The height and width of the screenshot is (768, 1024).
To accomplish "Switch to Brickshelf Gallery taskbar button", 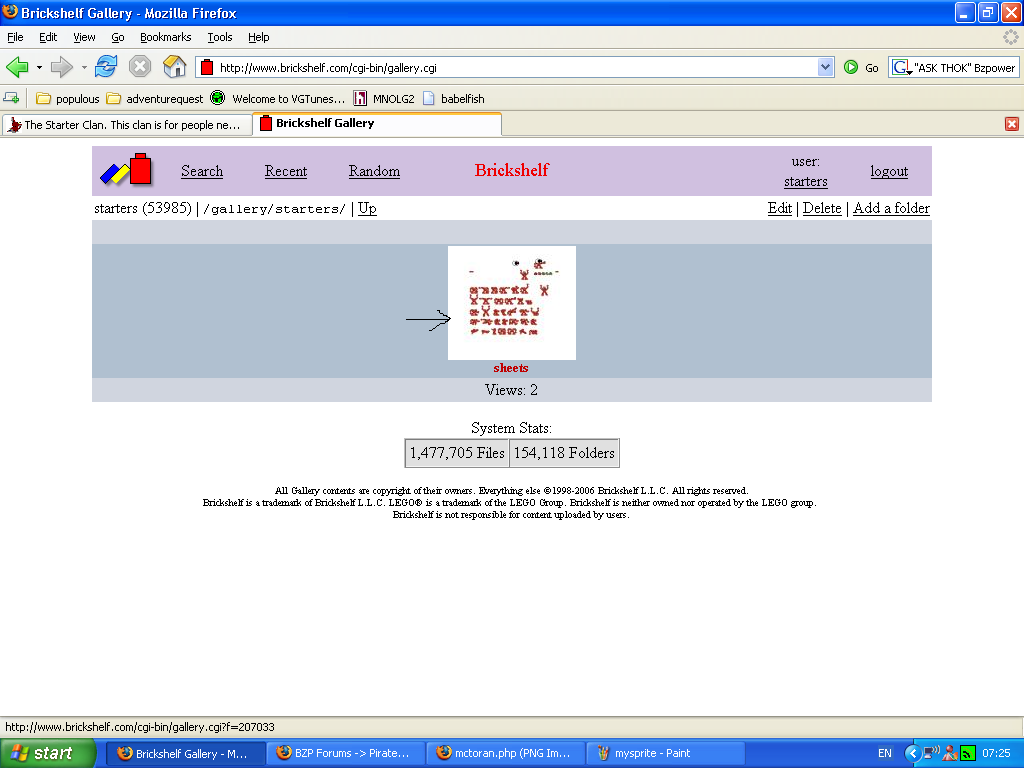I will point(185,754).
